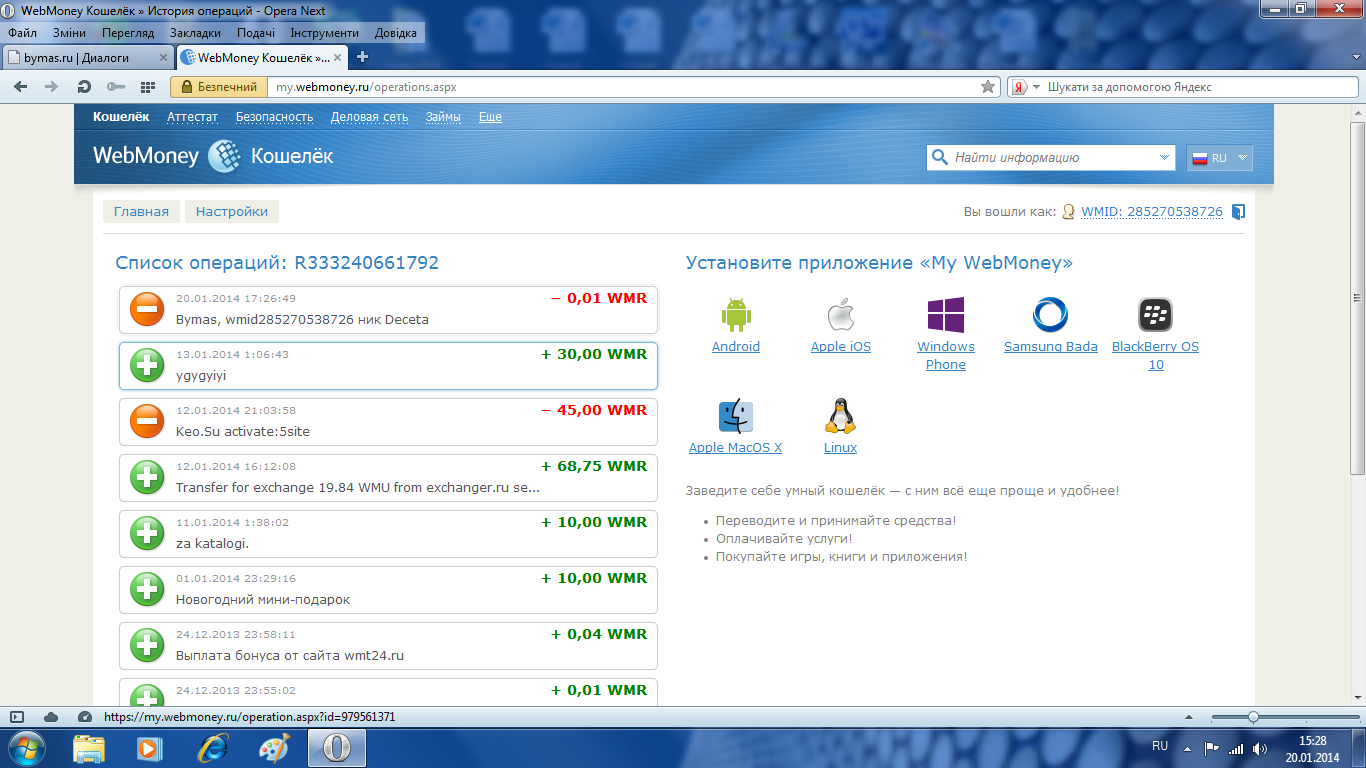Switch to the bymas.ru Диалоги tab
1366x768 pixels.
click(x=85, y=57)
